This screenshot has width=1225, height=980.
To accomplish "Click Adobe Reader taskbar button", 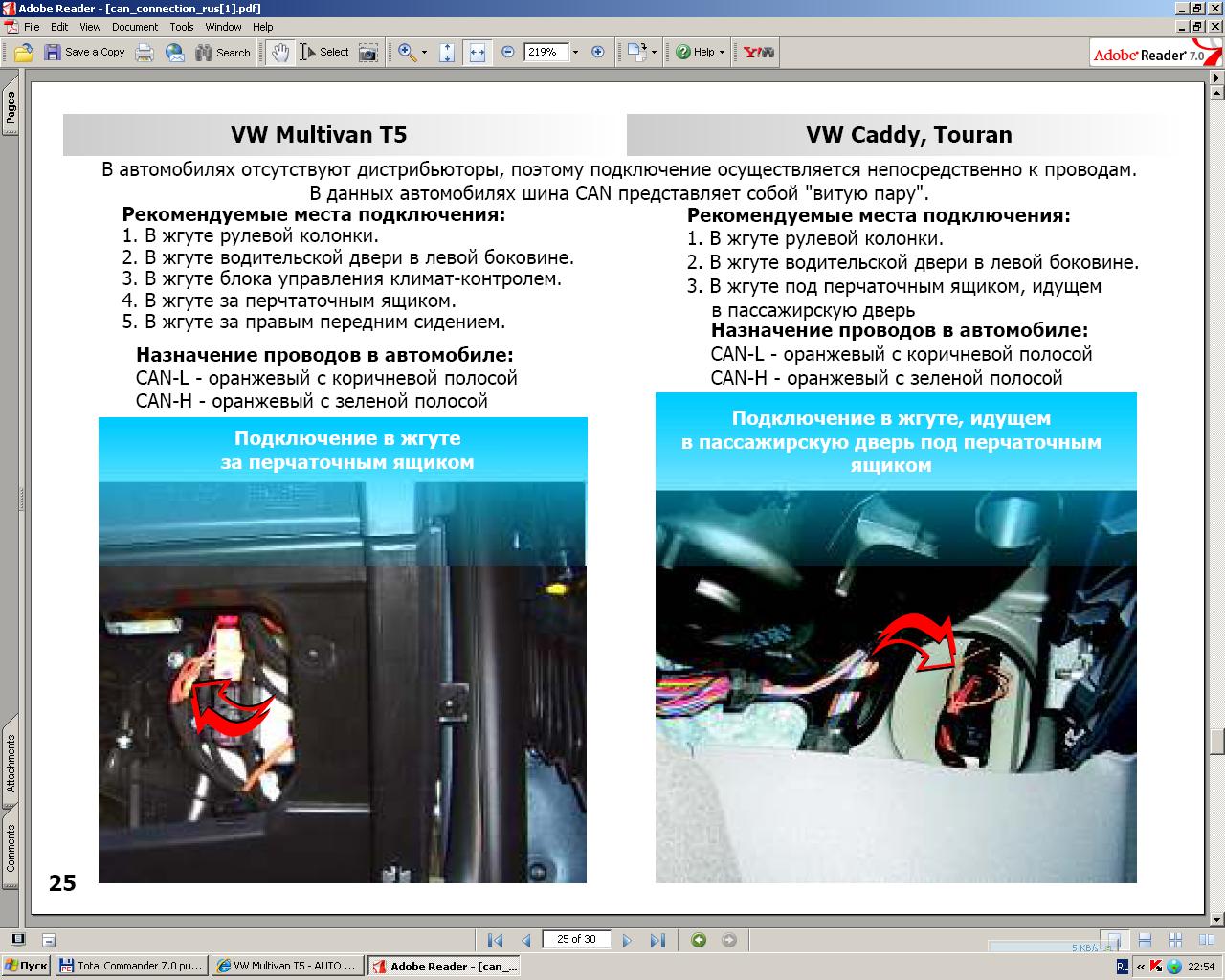I will tap(445, 966).
